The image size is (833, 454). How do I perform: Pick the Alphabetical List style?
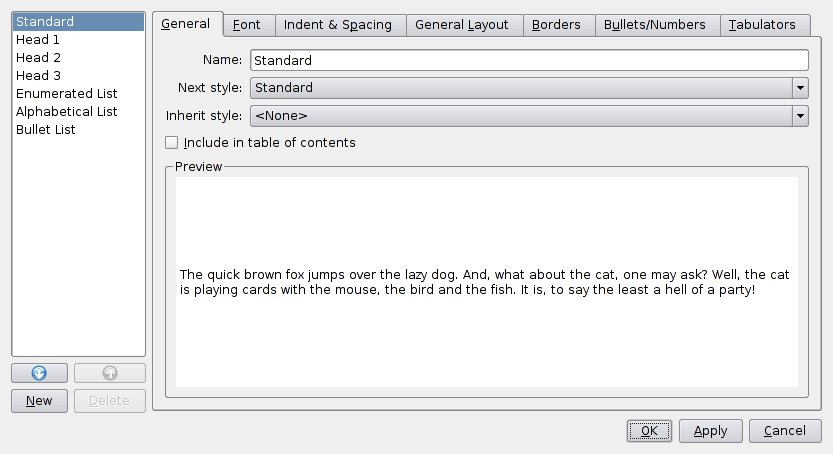point(67,112)
